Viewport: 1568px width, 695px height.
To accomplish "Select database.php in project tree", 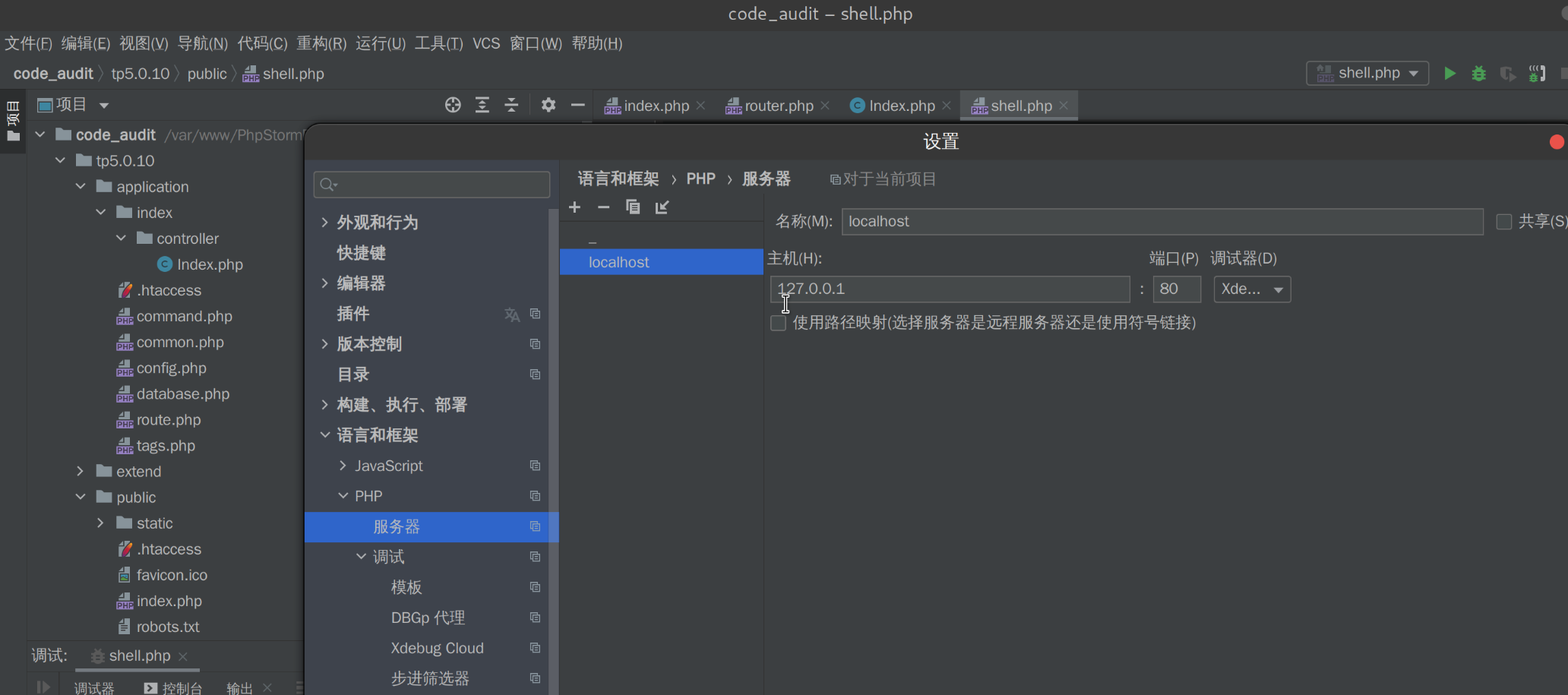I will [182, 394].
